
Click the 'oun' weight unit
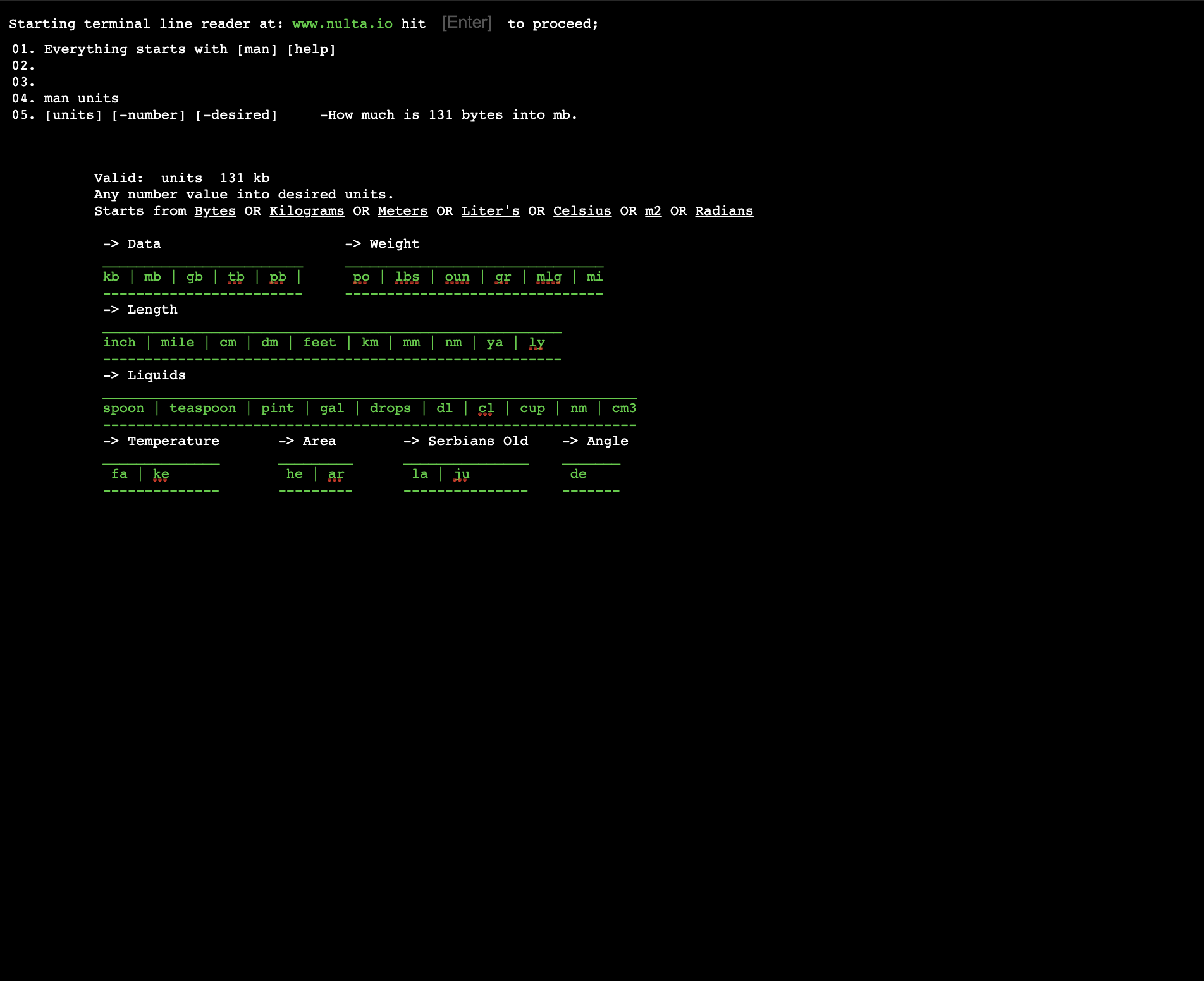pos(457,277)
